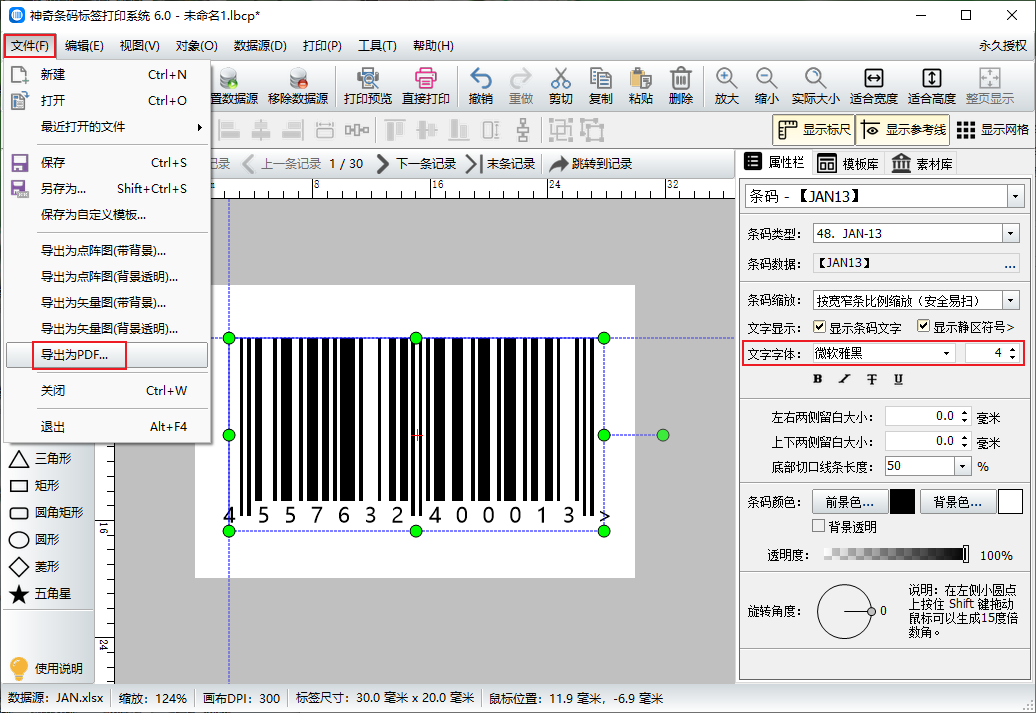Select the Diamond (菱形) shape tool

tap(34, 567)
